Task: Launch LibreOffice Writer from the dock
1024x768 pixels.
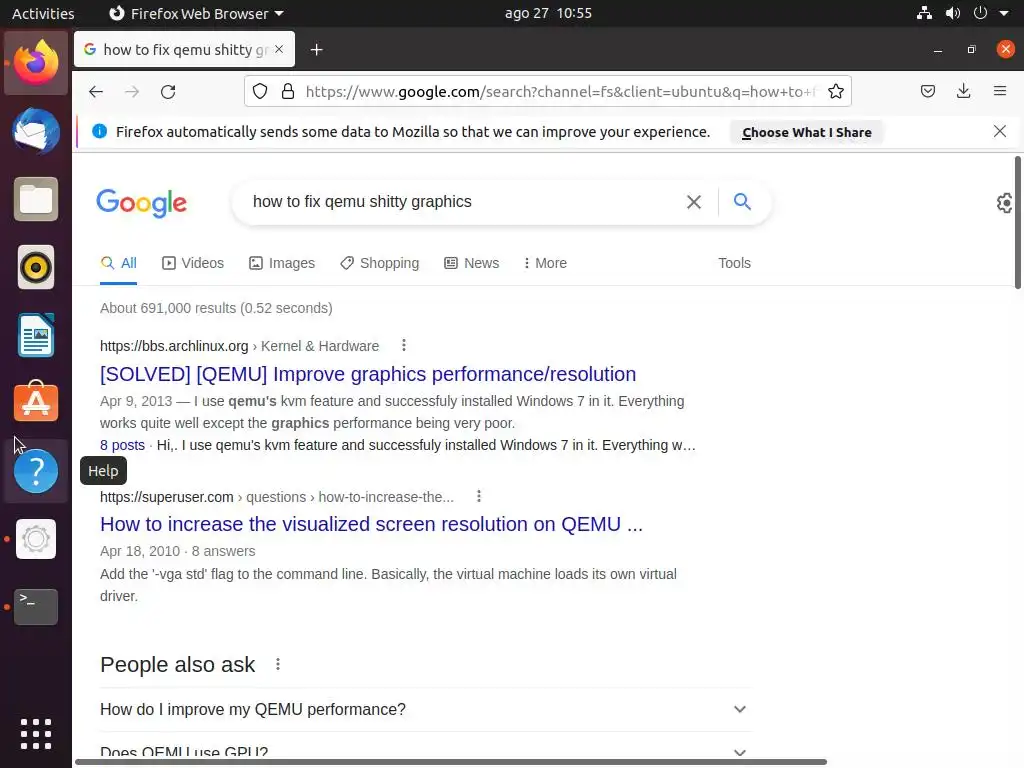Action: coord(36,335)
